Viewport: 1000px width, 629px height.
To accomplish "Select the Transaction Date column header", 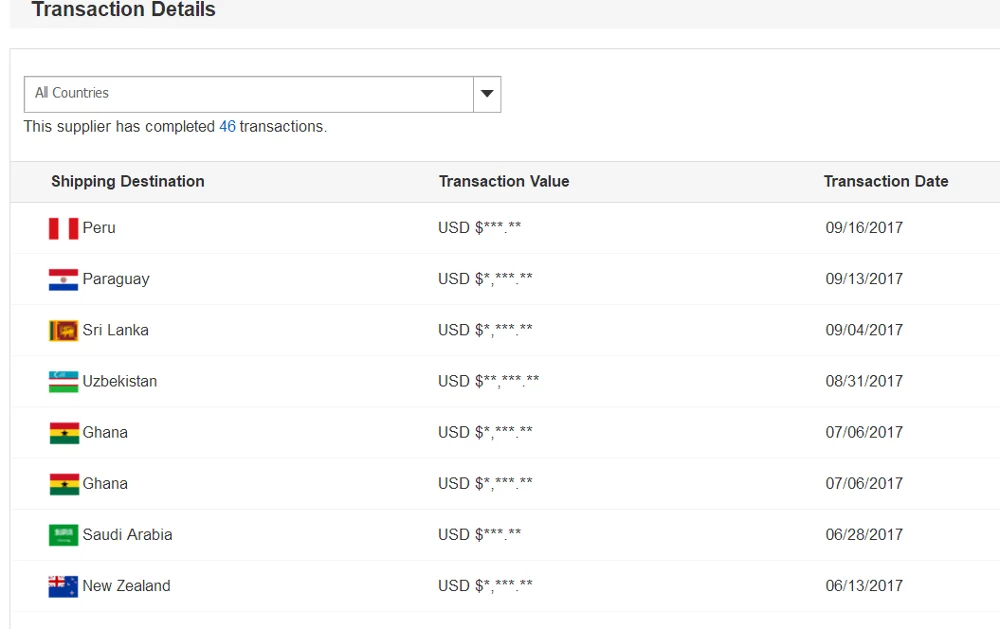I will (886, 181).
